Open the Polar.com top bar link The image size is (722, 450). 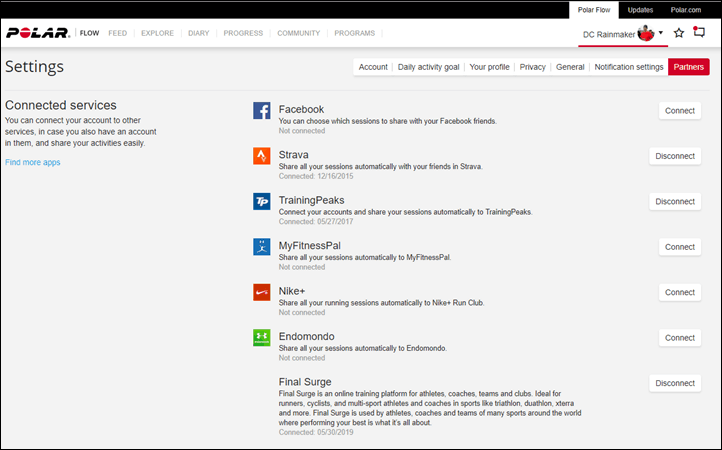[686, 10]
